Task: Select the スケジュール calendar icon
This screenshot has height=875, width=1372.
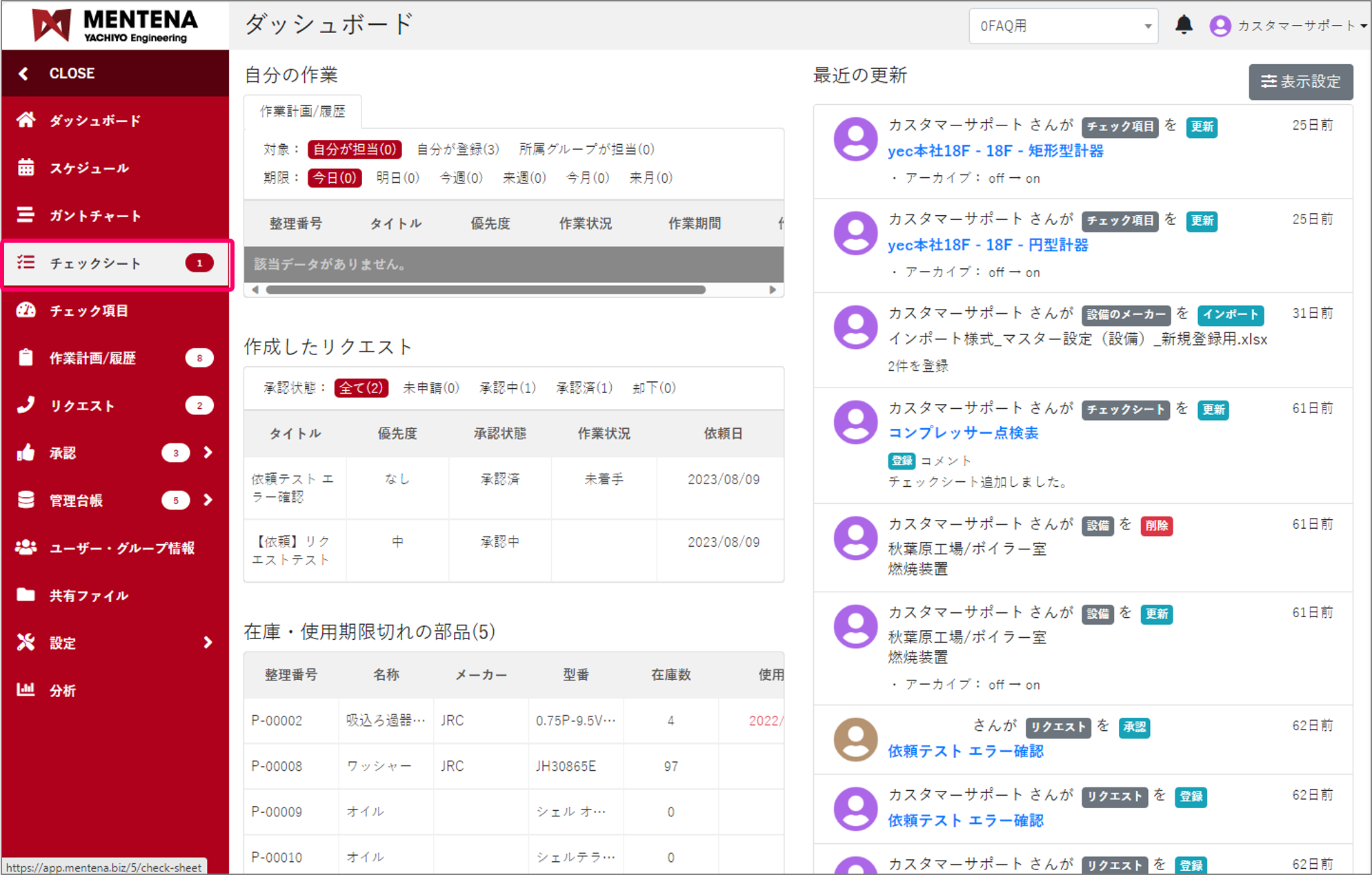Action: point(26,168)
